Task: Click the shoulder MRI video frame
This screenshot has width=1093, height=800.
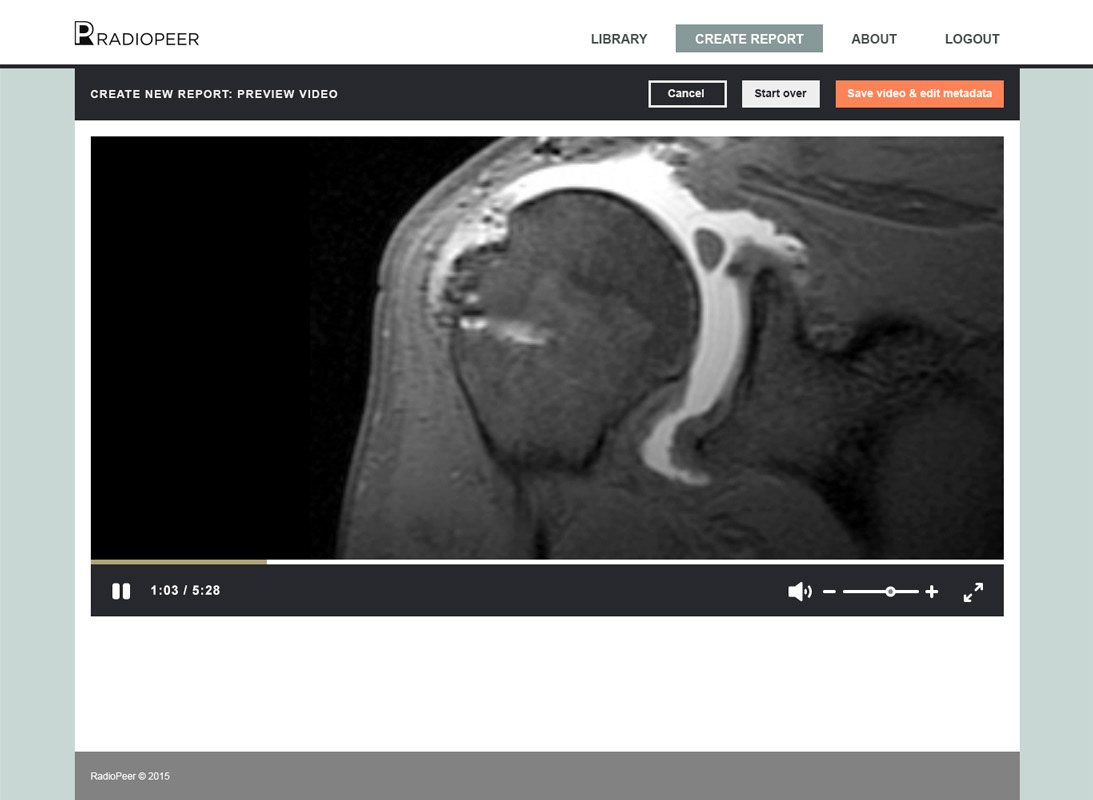Action: (x=547, y=348)
